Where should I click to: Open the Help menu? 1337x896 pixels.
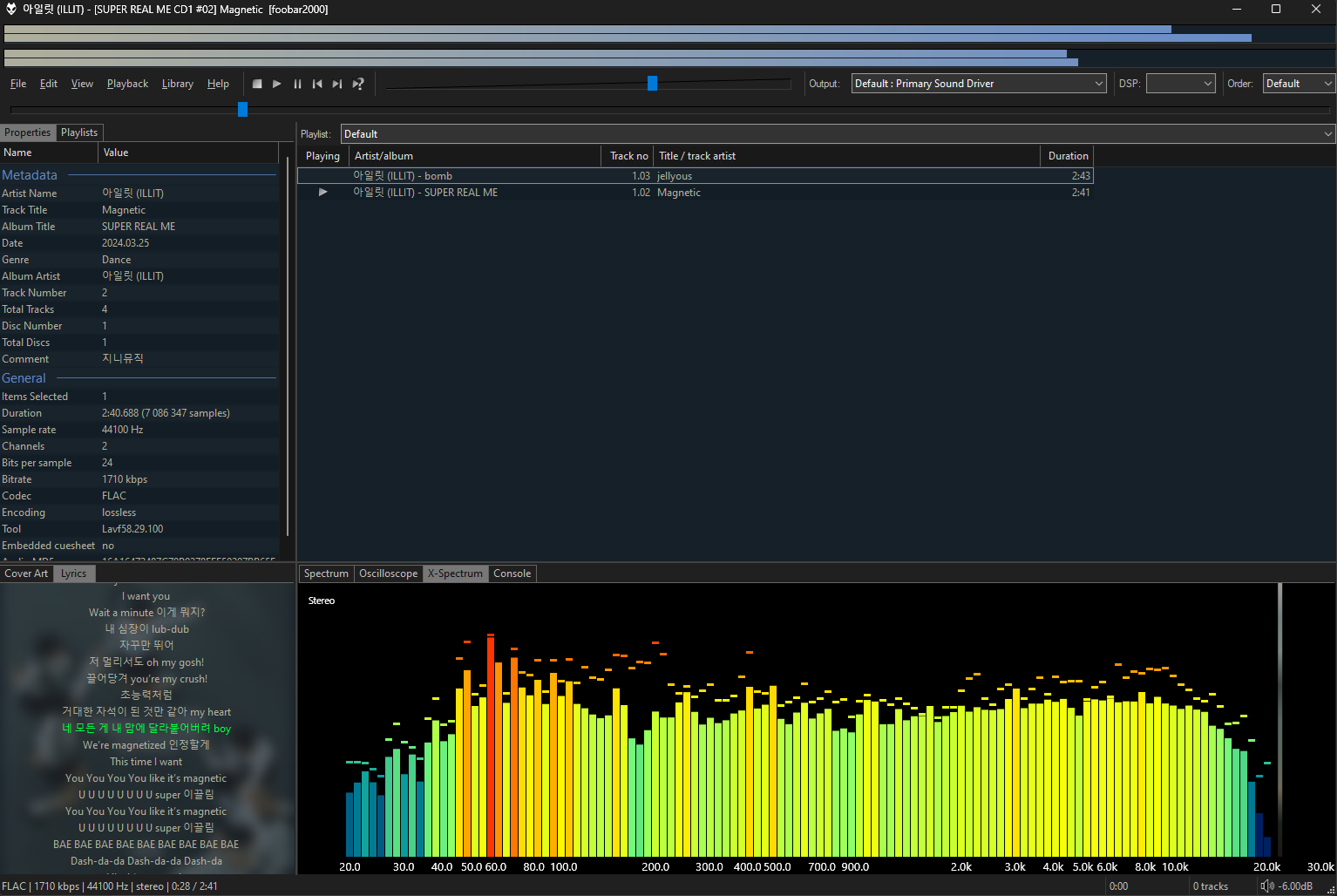[x=218, y=84]
